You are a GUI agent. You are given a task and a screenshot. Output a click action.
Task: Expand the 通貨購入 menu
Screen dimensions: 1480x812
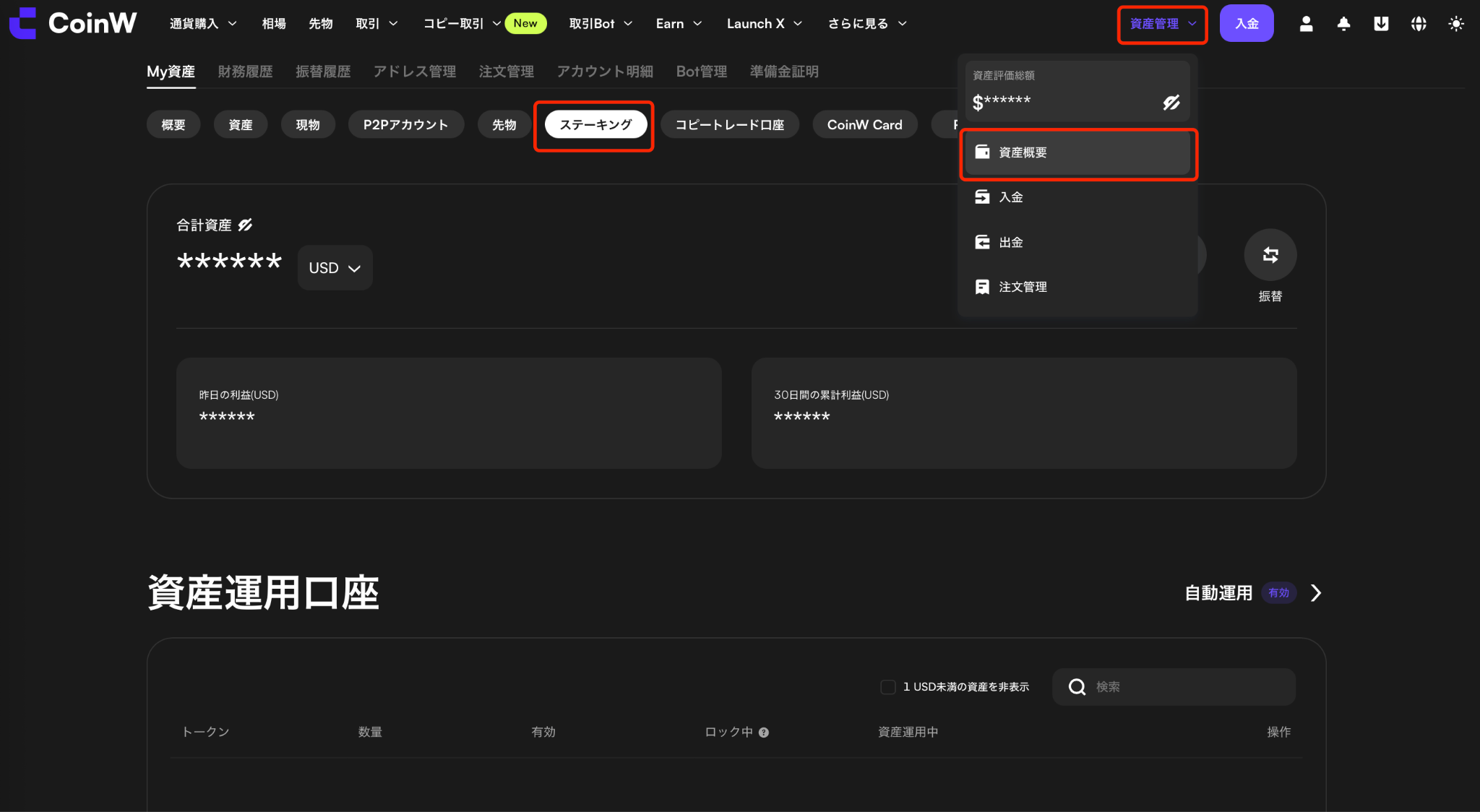(203, 24)
